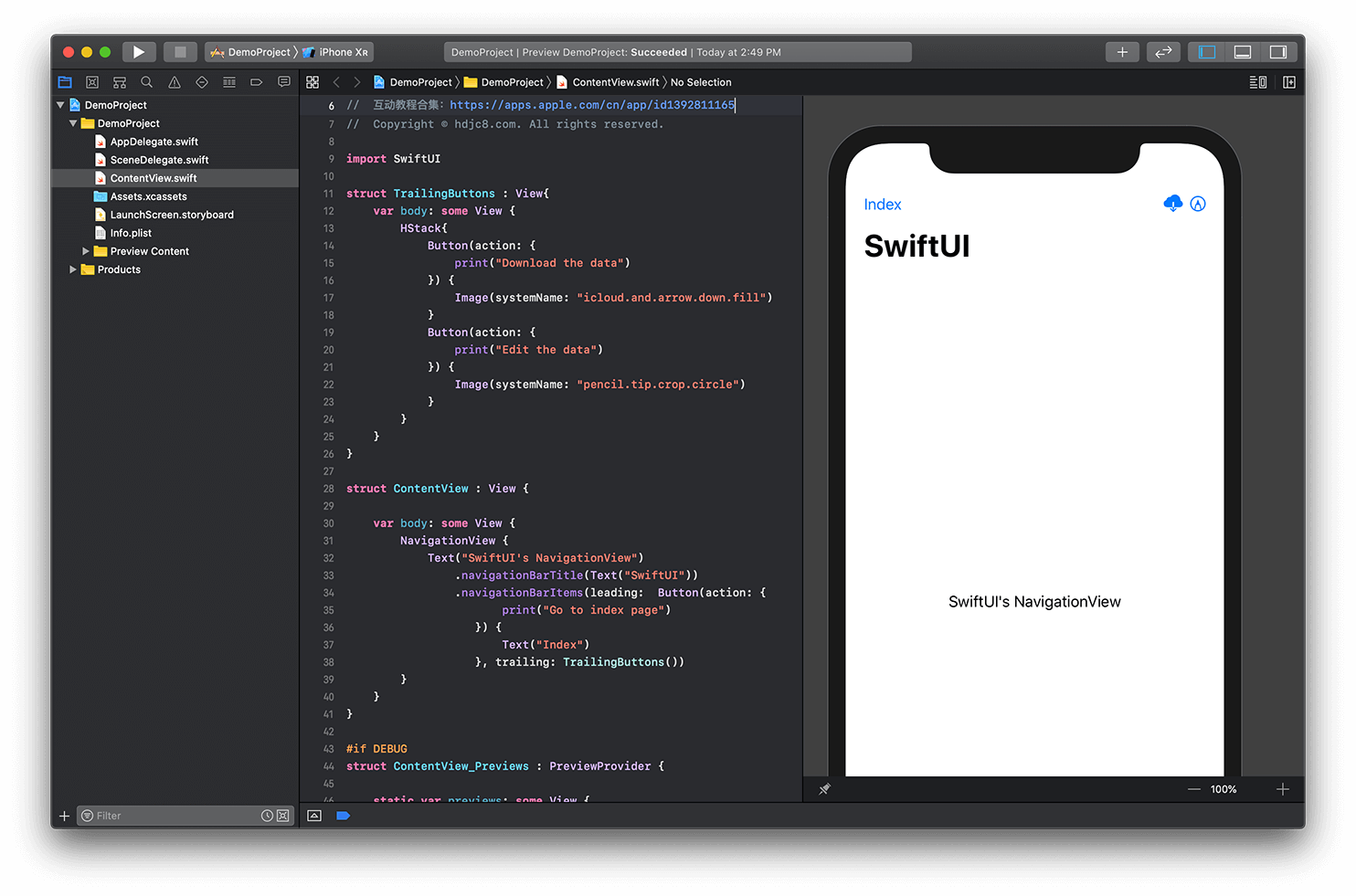Expand the Preview Content folder
This screenshot has width=1356, height=896.
pyautogui.click(x=86, y=251)
